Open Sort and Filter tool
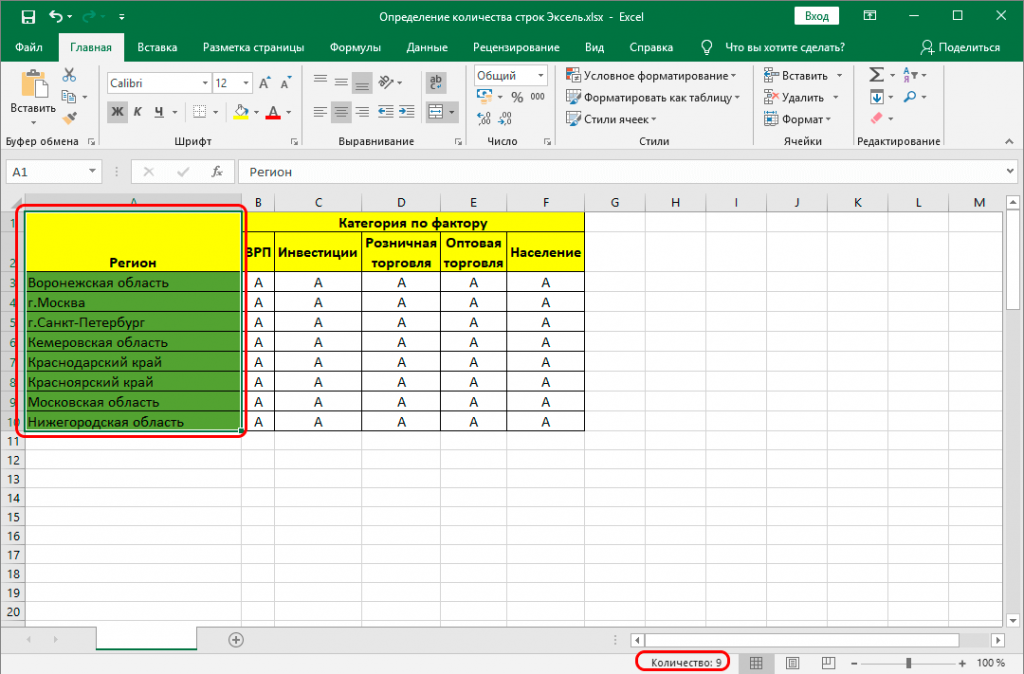 pos(910,75)
